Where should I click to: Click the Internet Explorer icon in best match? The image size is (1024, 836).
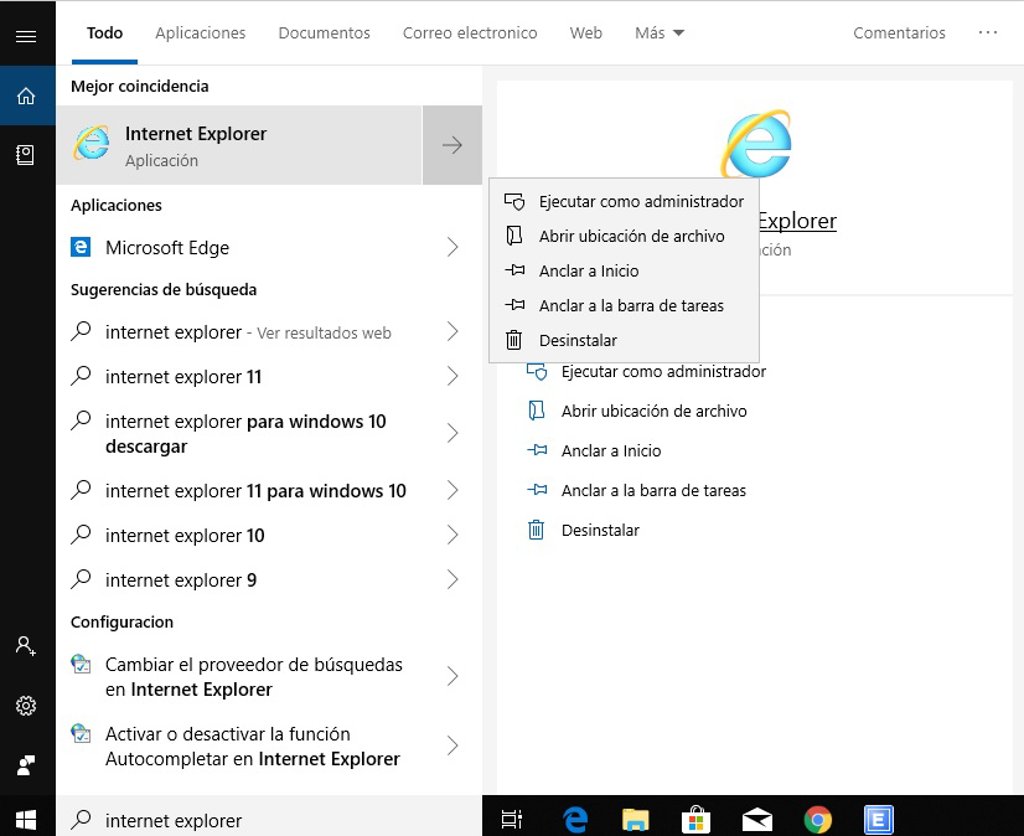point(92,143)
